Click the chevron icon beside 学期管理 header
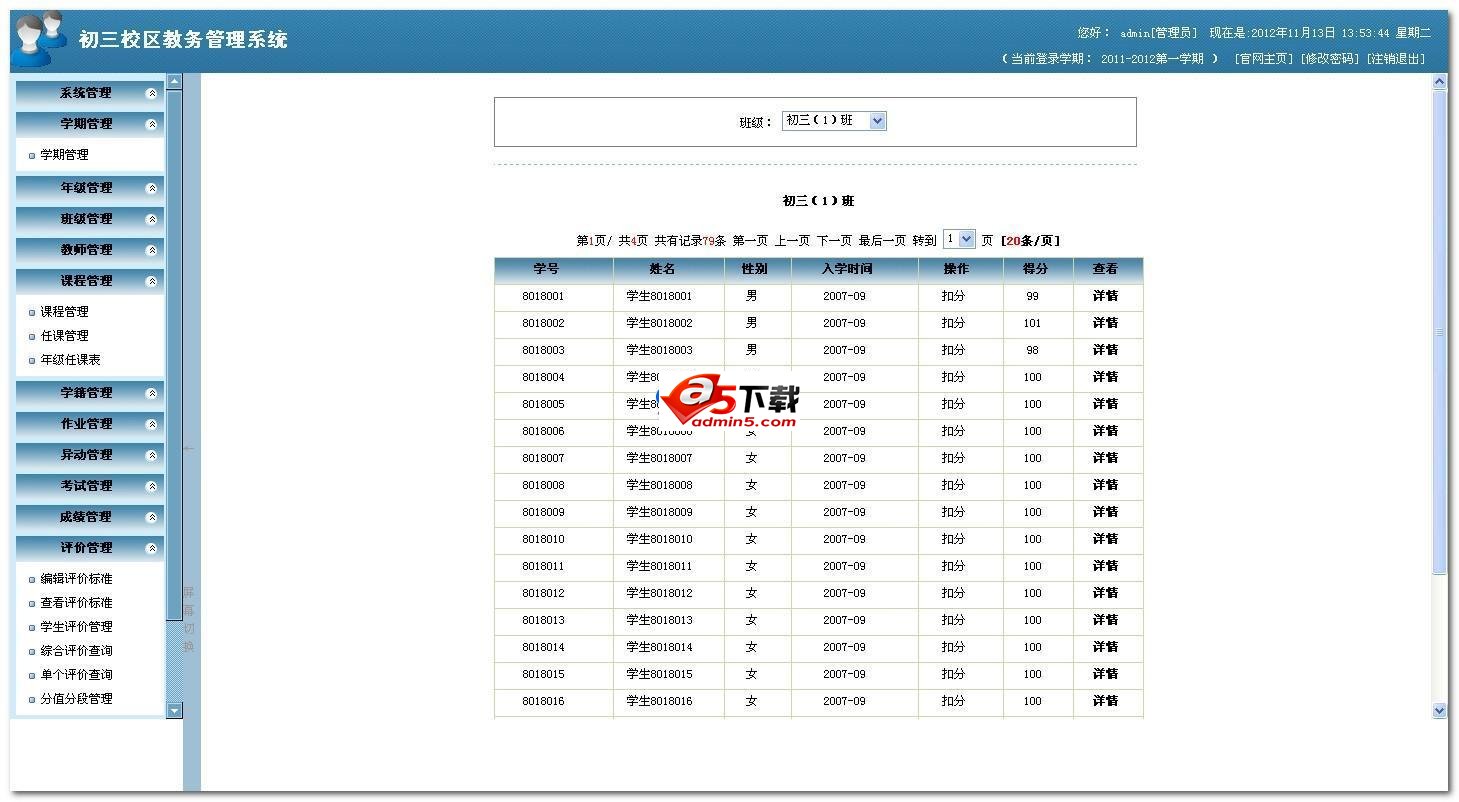The height and width of the screenshot is (802, 1459). [x=152, y=124]
